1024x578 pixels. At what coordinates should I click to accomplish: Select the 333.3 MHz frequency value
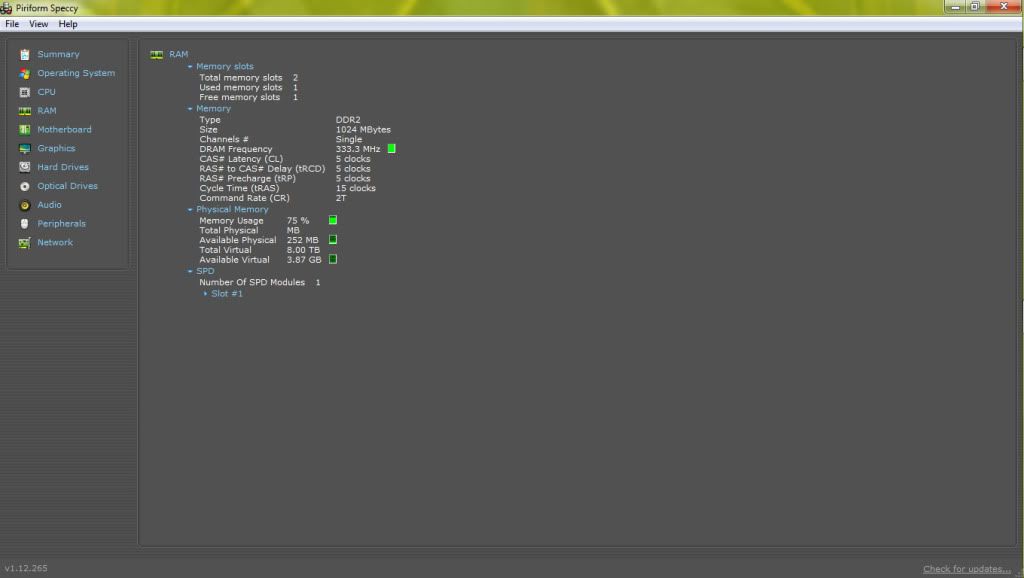pos(358,149)
